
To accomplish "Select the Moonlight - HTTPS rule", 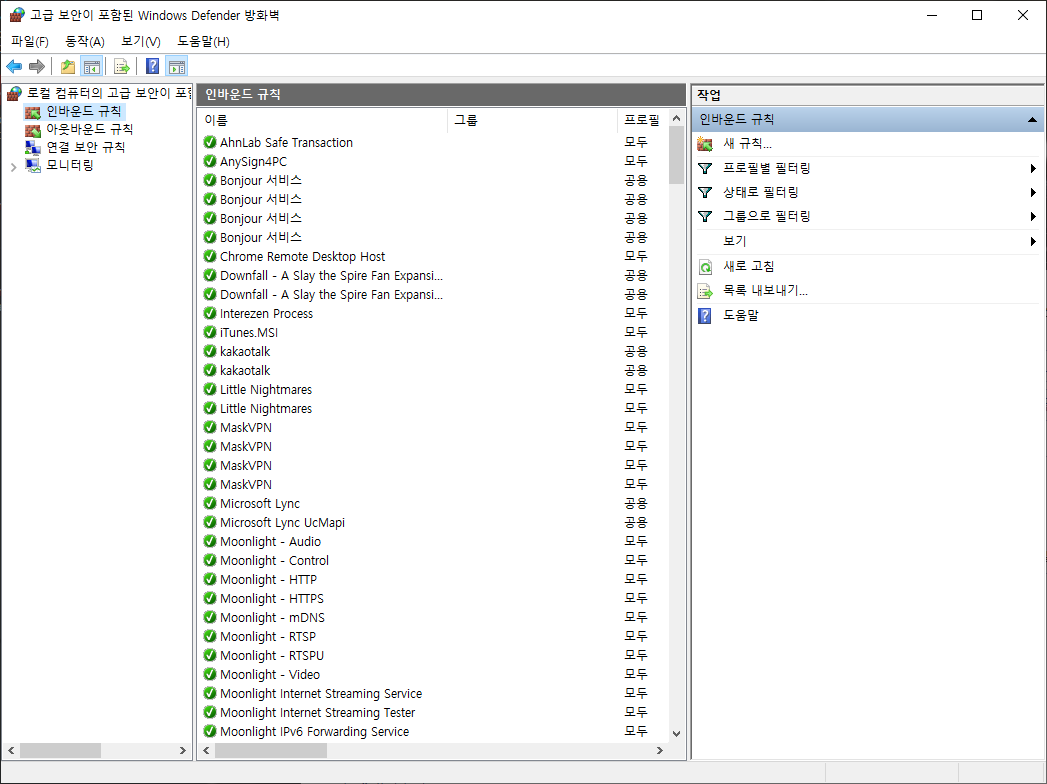I will (x=272, y=598).
